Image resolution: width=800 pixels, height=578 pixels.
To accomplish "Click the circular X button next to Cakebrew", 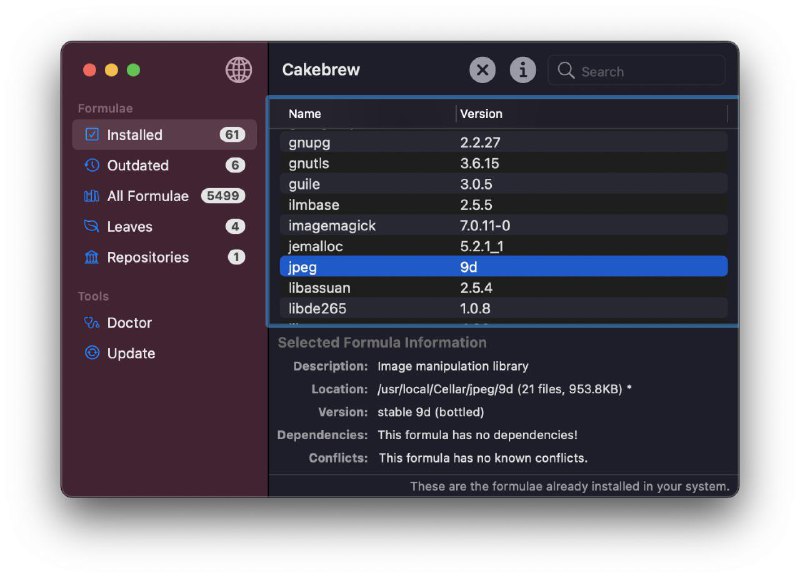I will [482, 70].
